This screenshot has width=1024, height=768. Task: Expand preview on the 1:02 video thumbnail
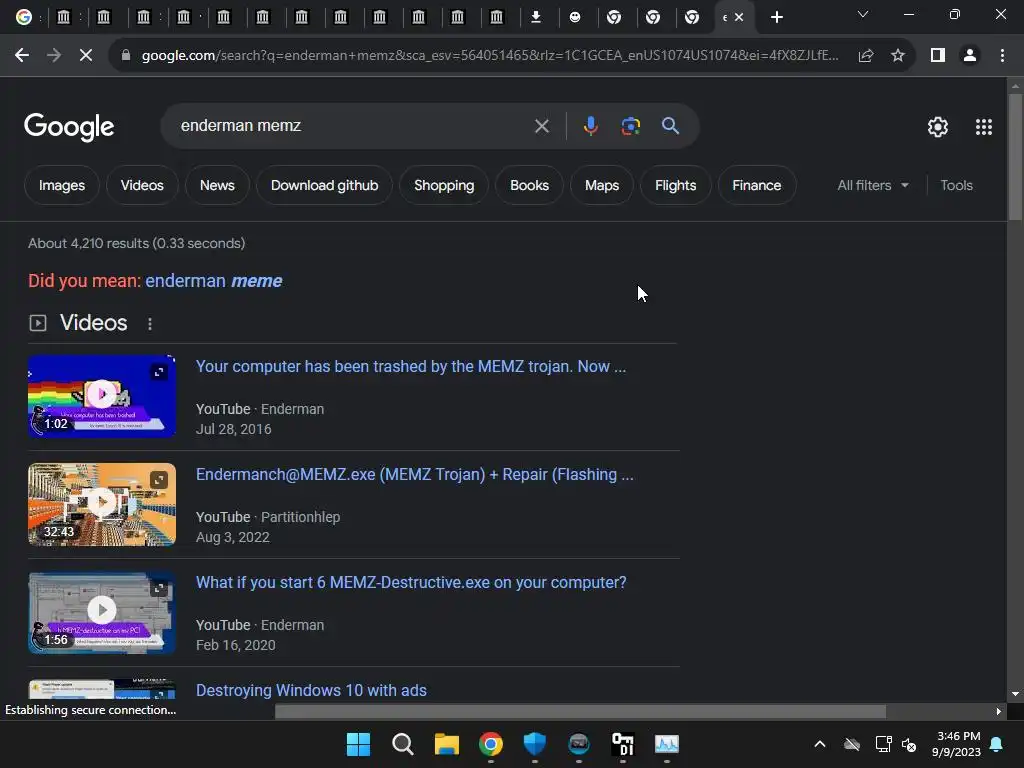tap(159, 372)
